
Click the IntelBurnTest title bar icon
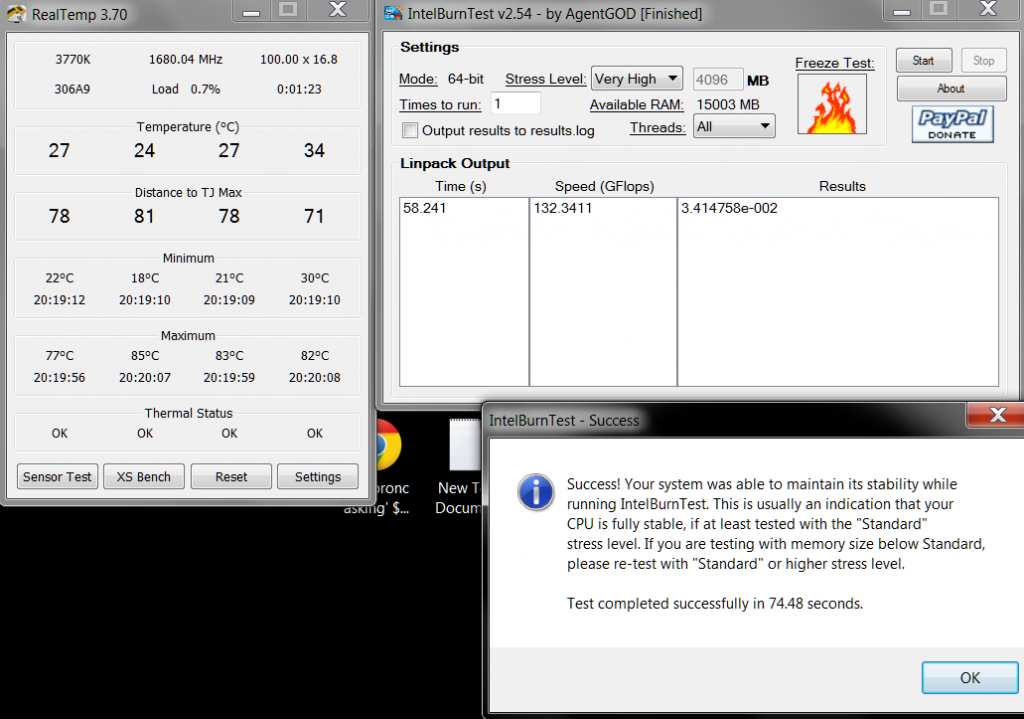(x=393, y=13)
